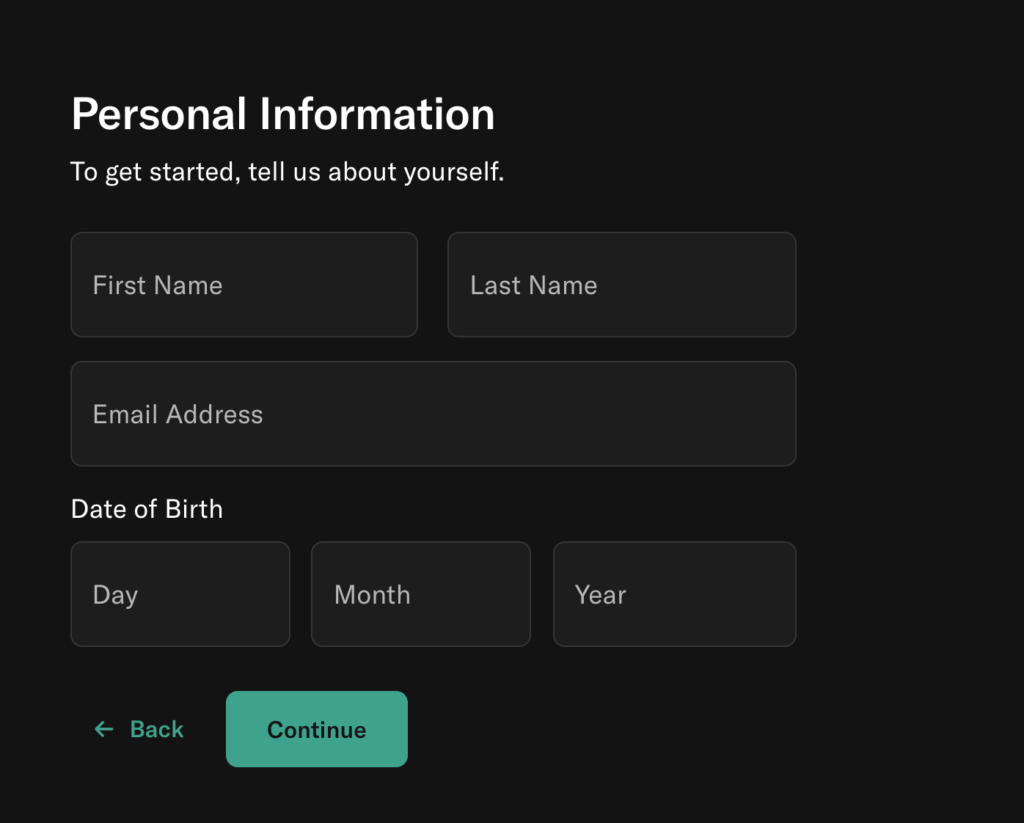Click the Day field under Date of Birth
The height and width of the screenshot is (823, 1024).
[180, 594]
